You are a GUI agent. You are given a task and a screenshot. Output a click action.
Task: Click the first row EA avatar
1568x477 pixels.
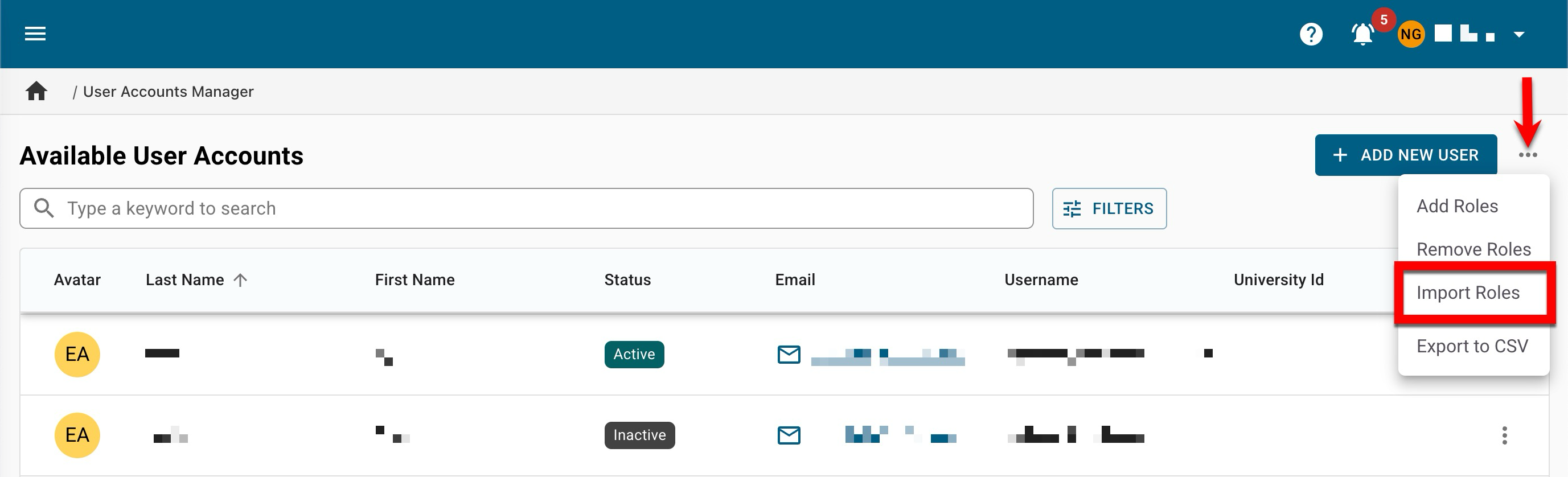[77, 354]
